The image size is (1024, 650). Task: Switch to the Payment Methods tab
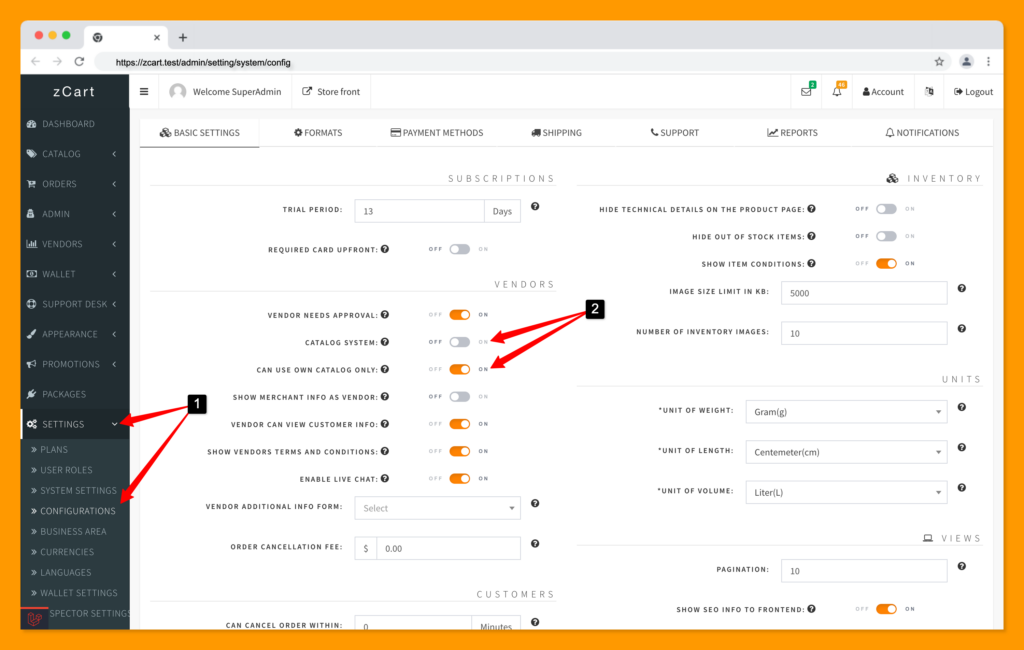coord(436,132)
